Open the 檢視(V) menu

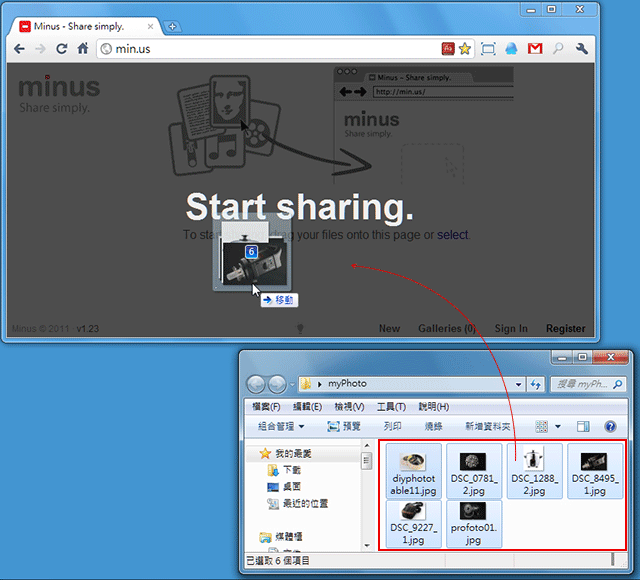click(x=349, y=407)
